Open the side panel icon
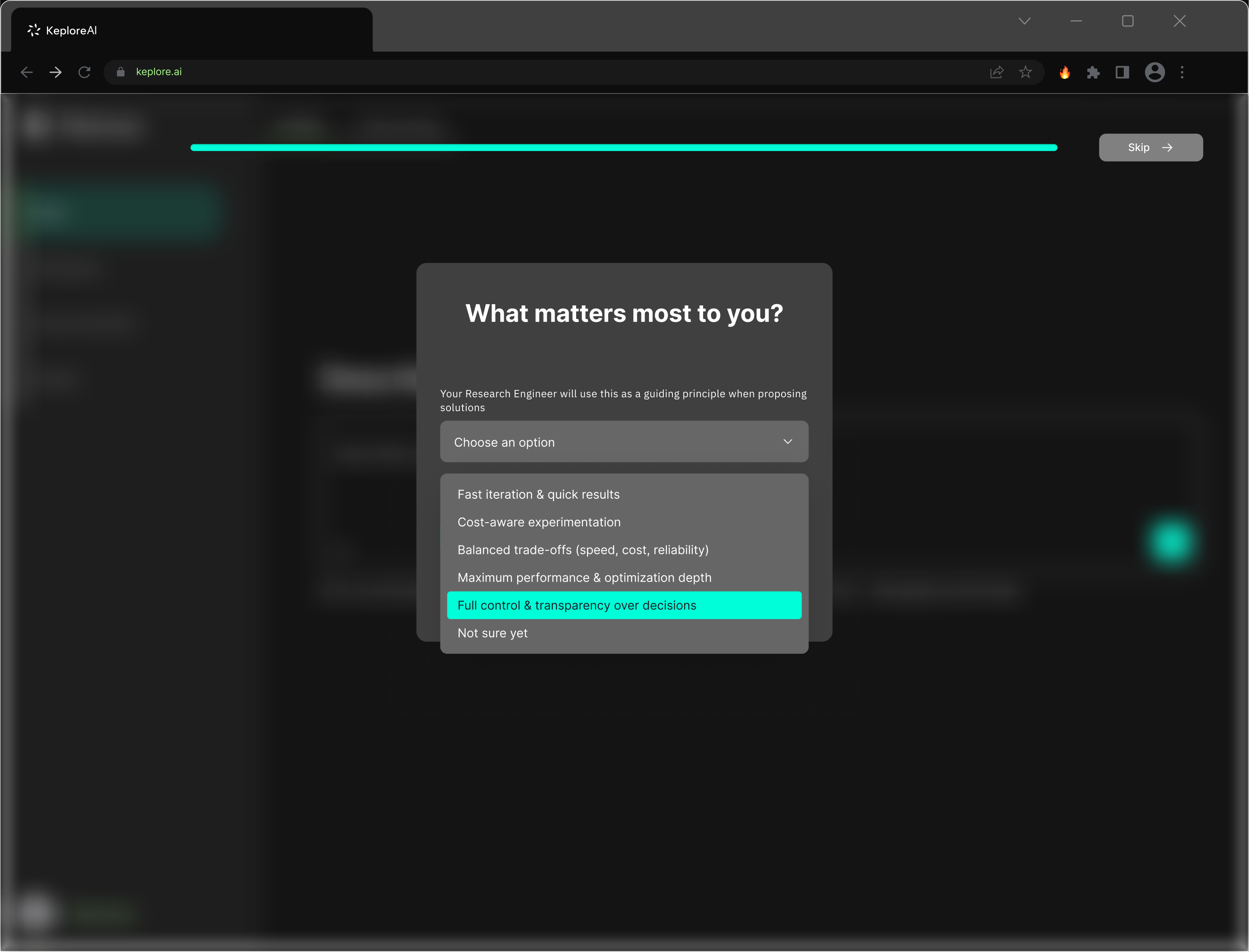This screenshot has height=952, width=1249. (1122, 72)
